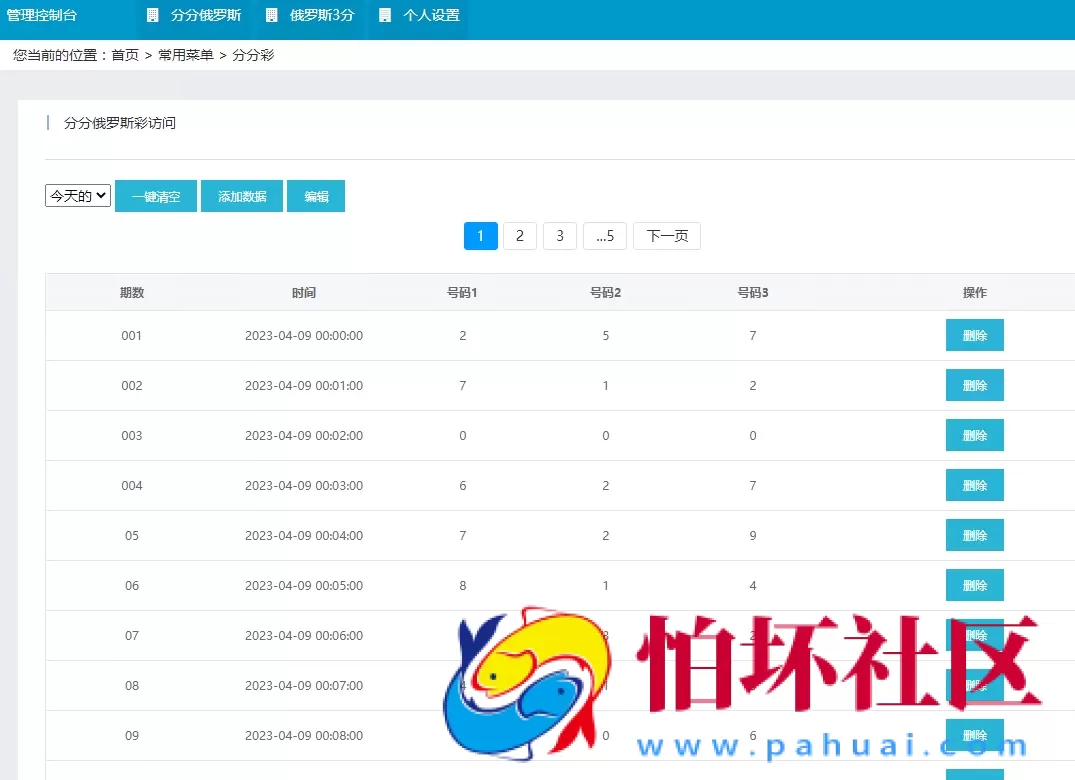
Task: Jump to page 5 via ...5
Action: pyautogui.click(x=604, y=235)
